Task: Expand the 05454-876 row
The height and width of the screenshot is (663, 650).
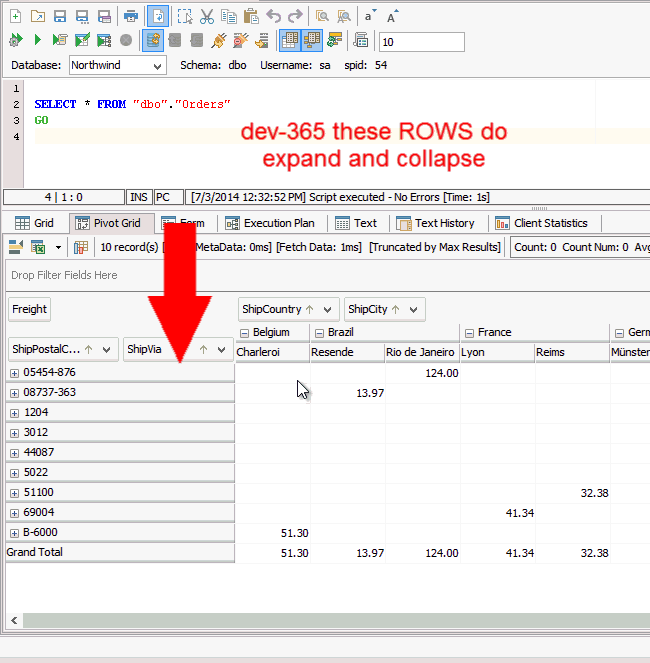Action: (14, 373)
